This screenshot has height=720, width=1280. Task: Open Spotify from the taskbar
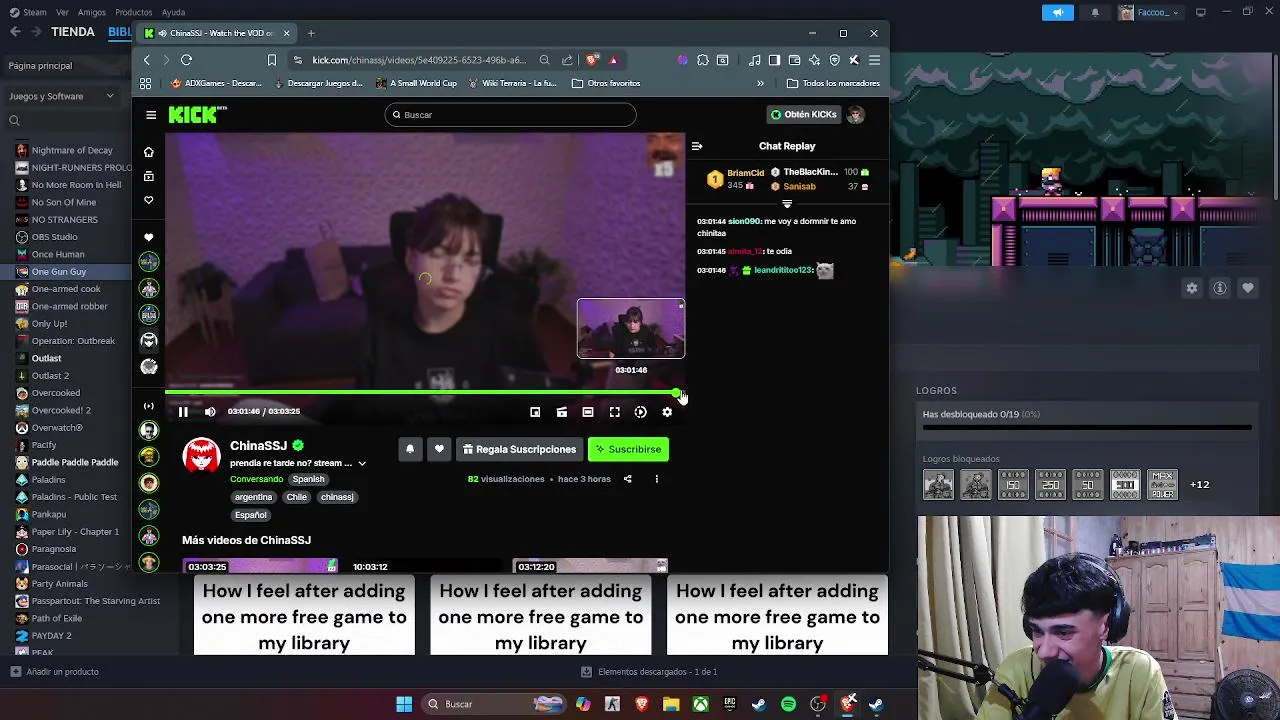(x=788, y=704)
